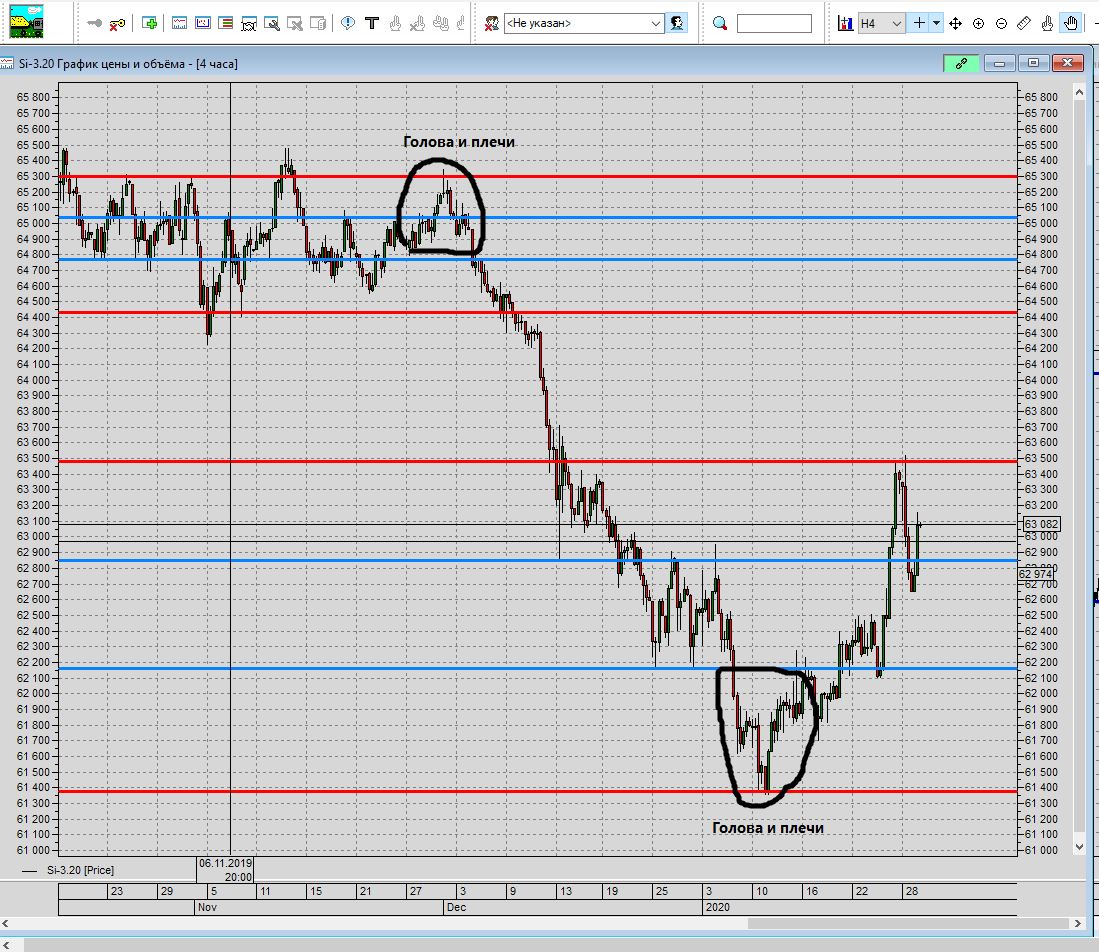Screen dimensions: 1099x952
Task: Click the greyed copy window icon
Action: [318, 24]
